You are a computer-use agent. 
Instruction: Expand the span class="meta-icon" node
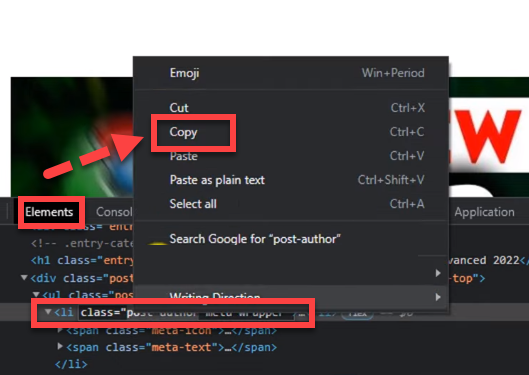[x=60, y=329]
